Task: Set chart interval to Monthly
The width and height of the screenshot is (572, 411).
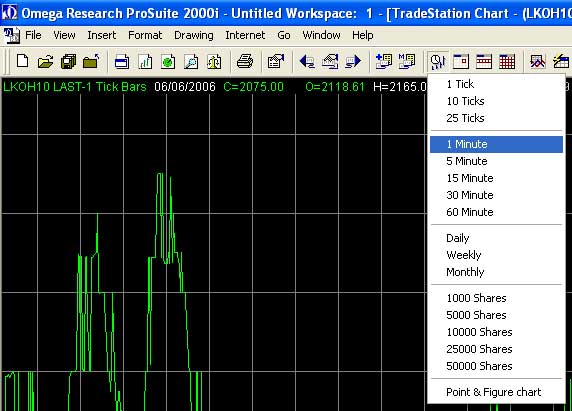Action: (496, 272)
